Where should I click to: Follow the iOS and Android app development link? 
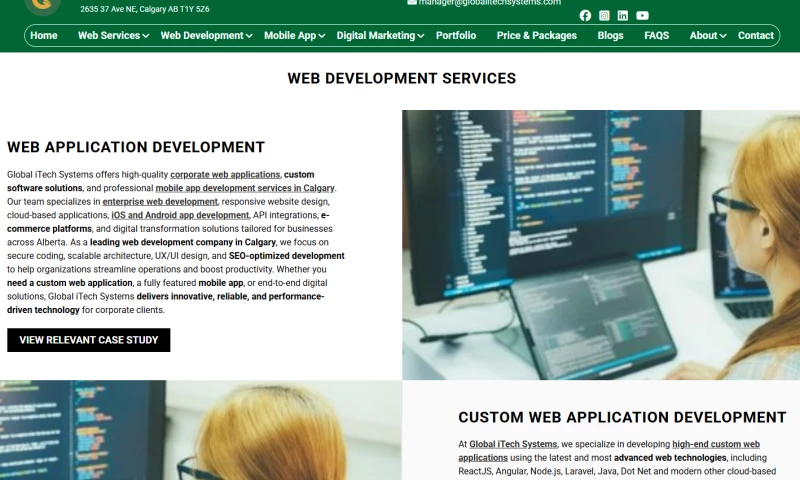(180, 215)
